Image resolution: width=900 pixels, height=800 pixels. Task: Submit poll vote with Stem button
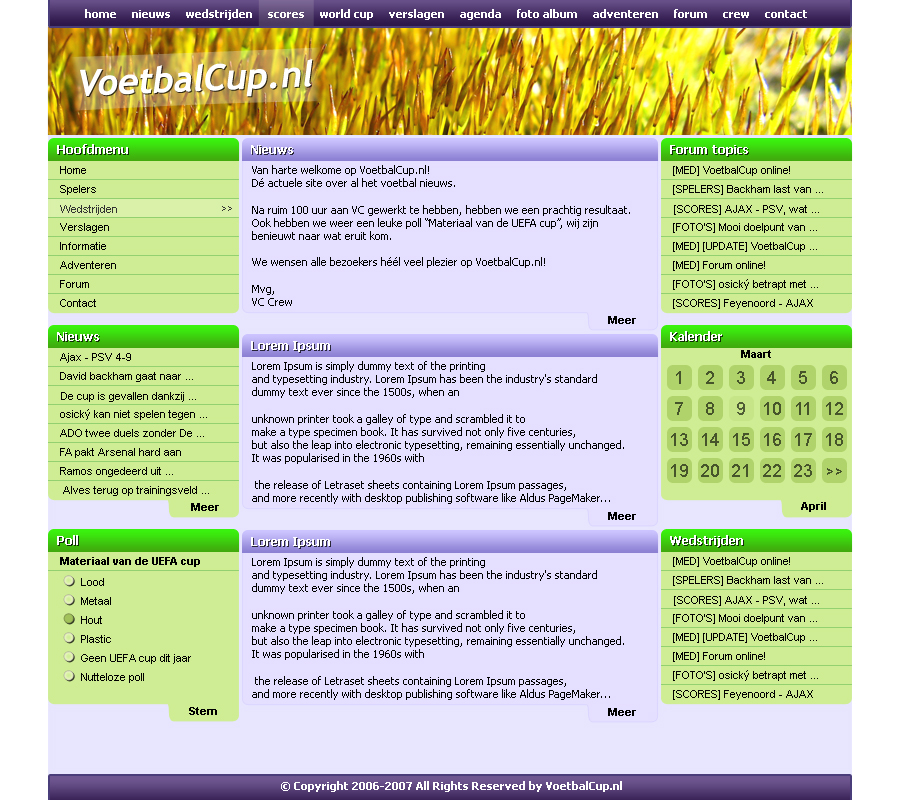tap(203, 711)
